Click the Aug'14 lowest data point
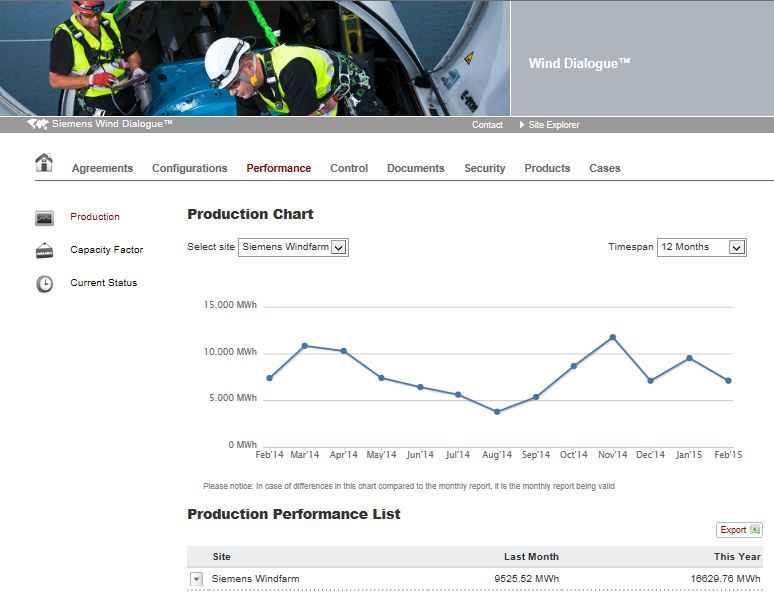Viewport: 774px width, 599px height. coord(497,412)
